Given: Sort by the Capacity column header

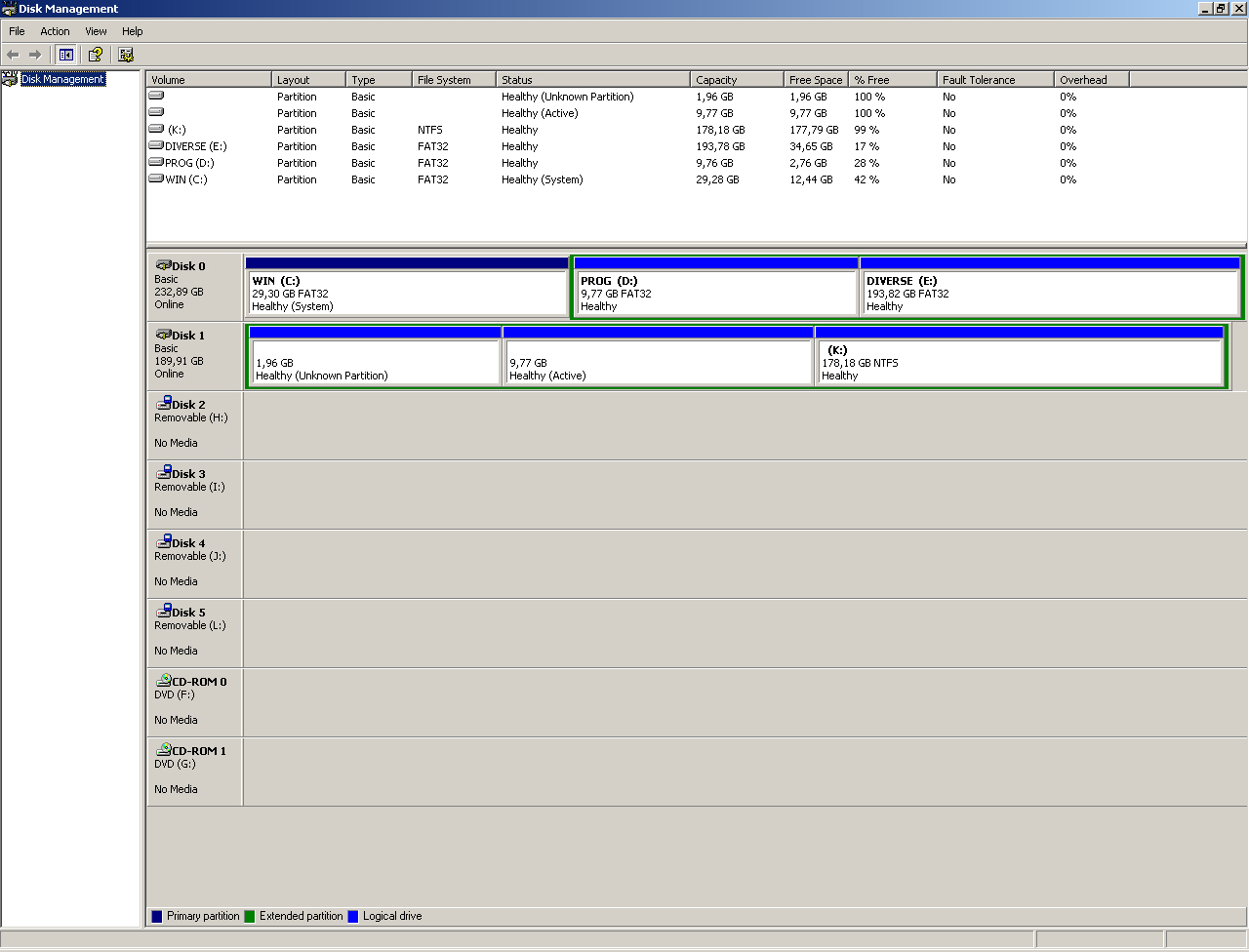Looking at the screenshot, I should click(737, 80).
